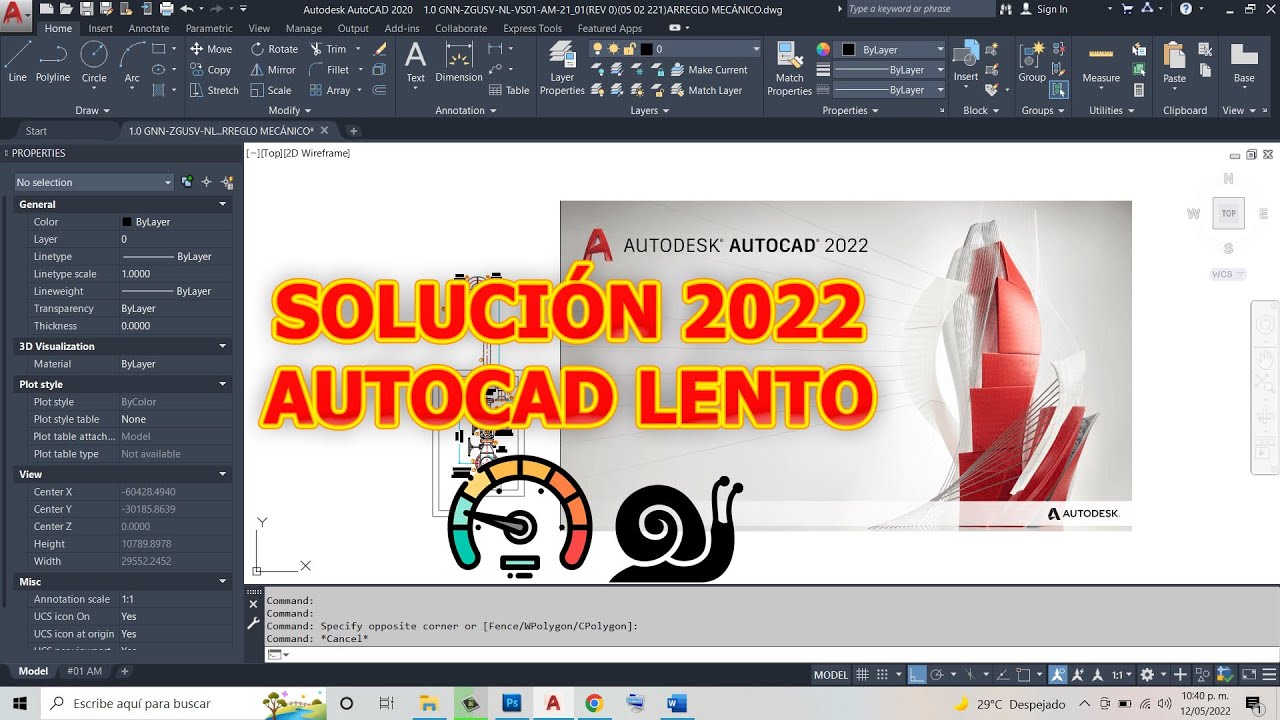1280x720 pixels.
Task: Switch to the #01 AM layout tab
Action: pos(84,672)
